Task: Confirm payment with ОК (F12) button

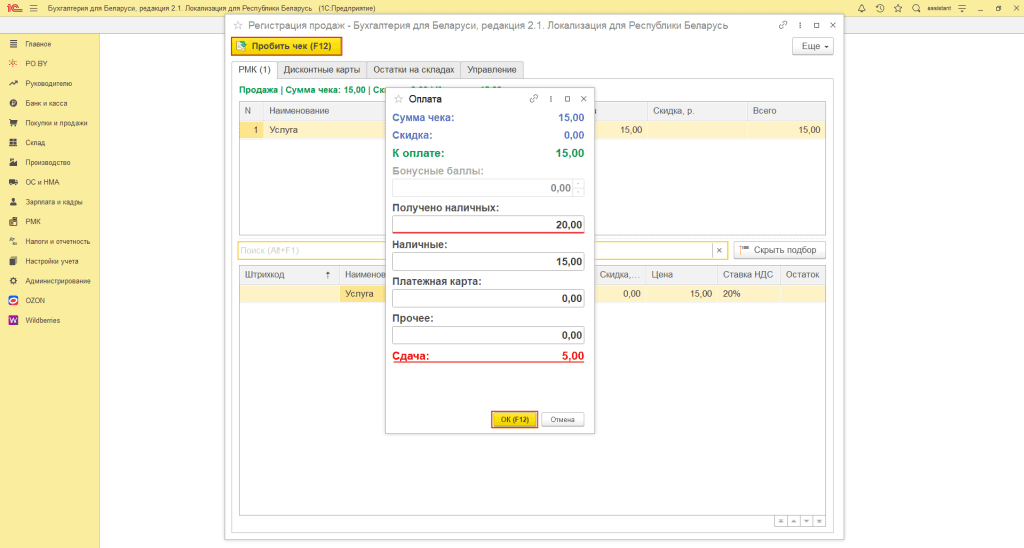Action: tap(515, 419)
